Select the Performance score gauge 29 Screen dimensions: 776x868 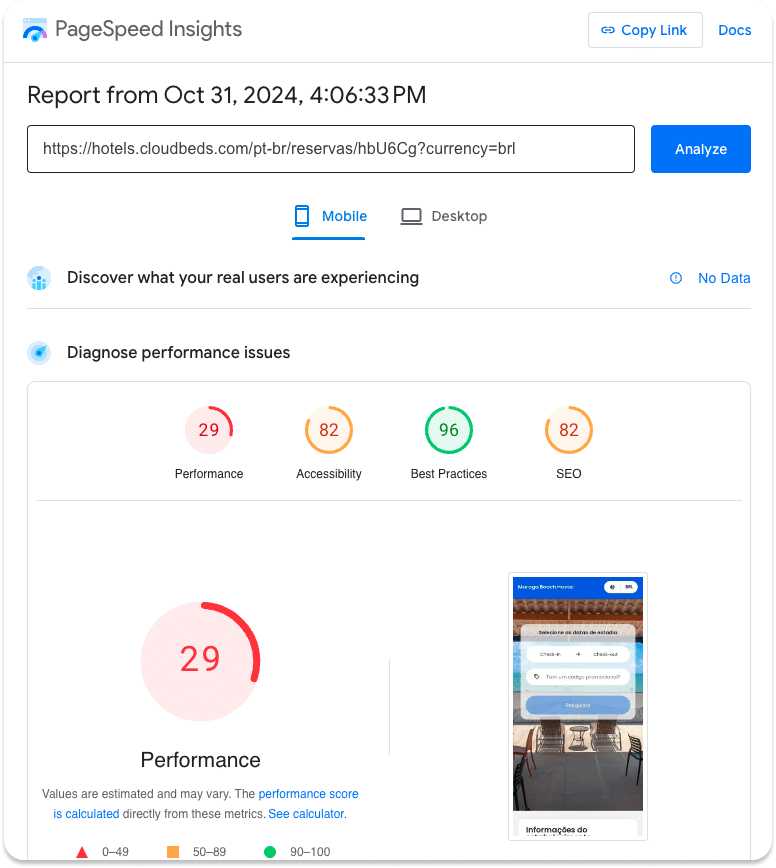click(209, 431)
